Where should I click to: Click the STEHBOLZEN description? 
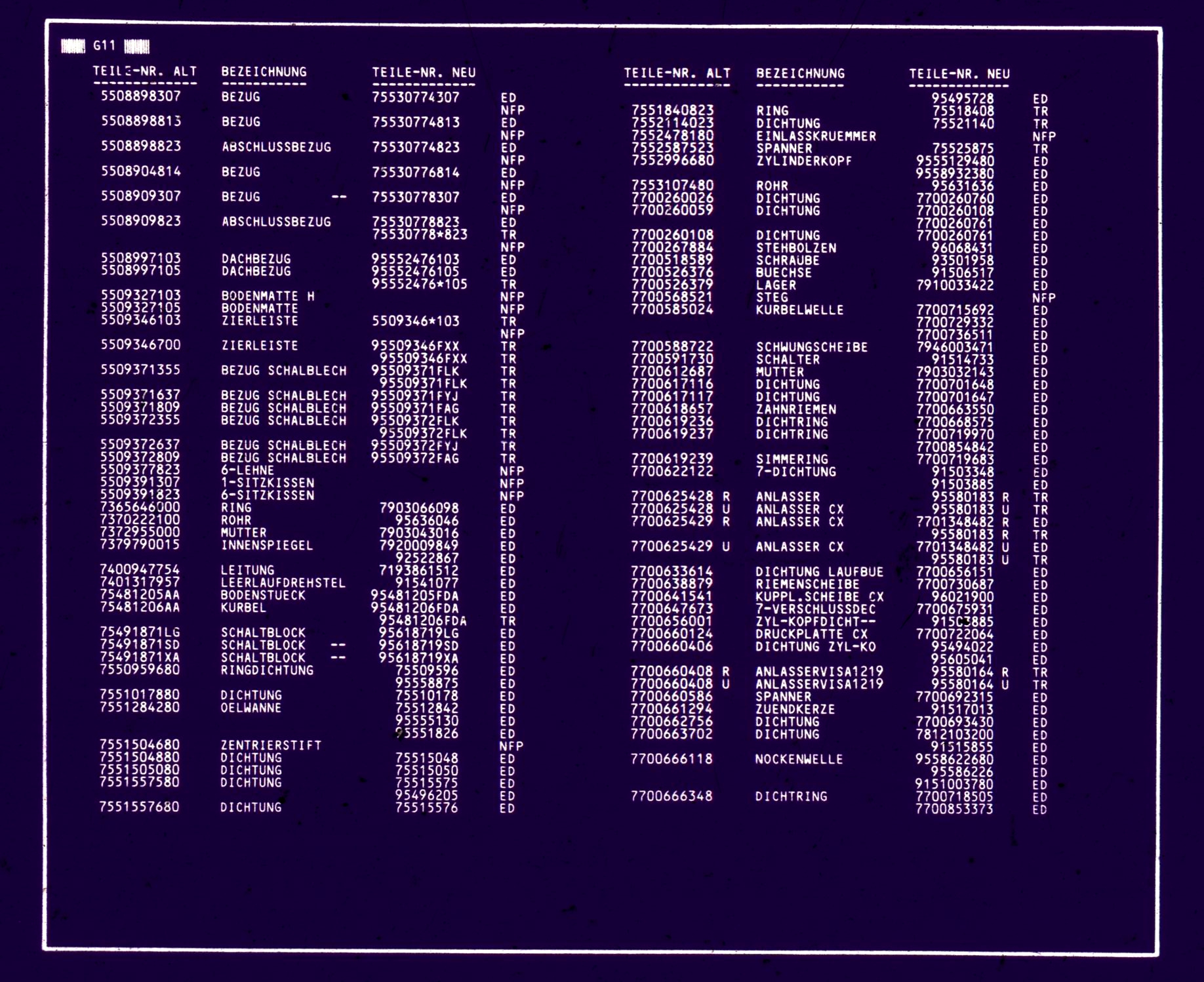click(796, 248)
